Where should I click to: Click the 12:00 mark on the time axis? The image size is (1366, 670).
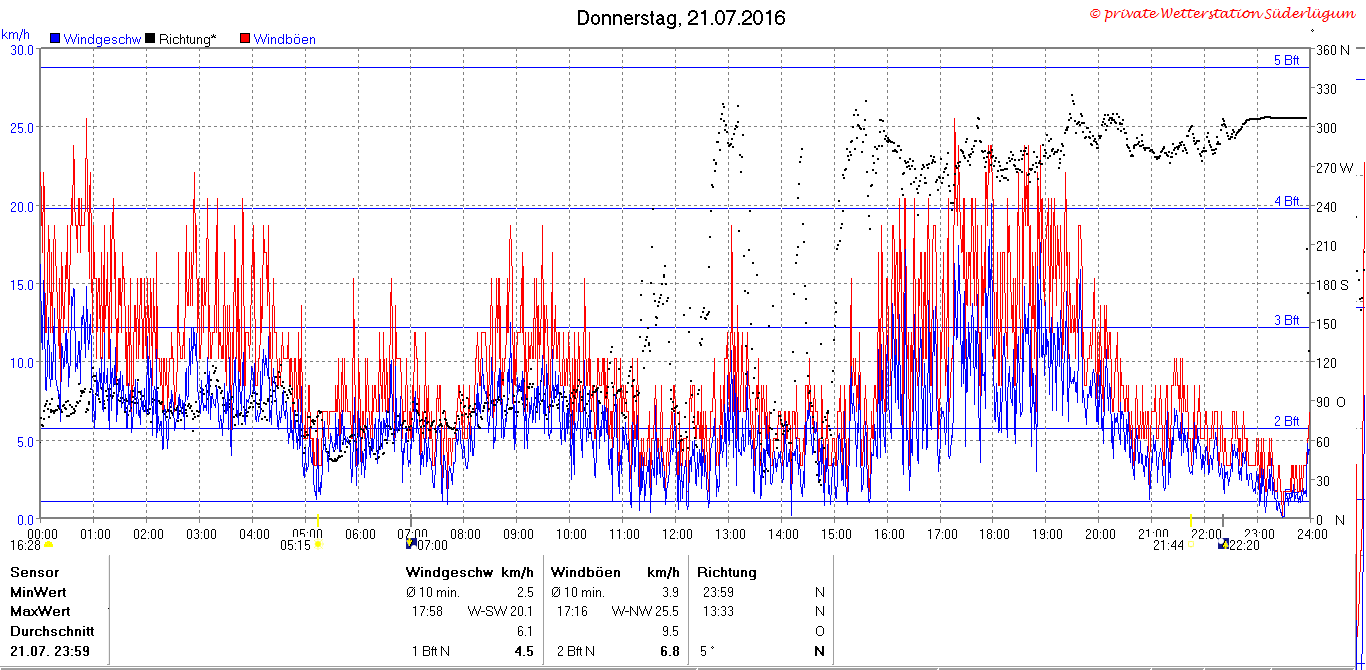676,533
